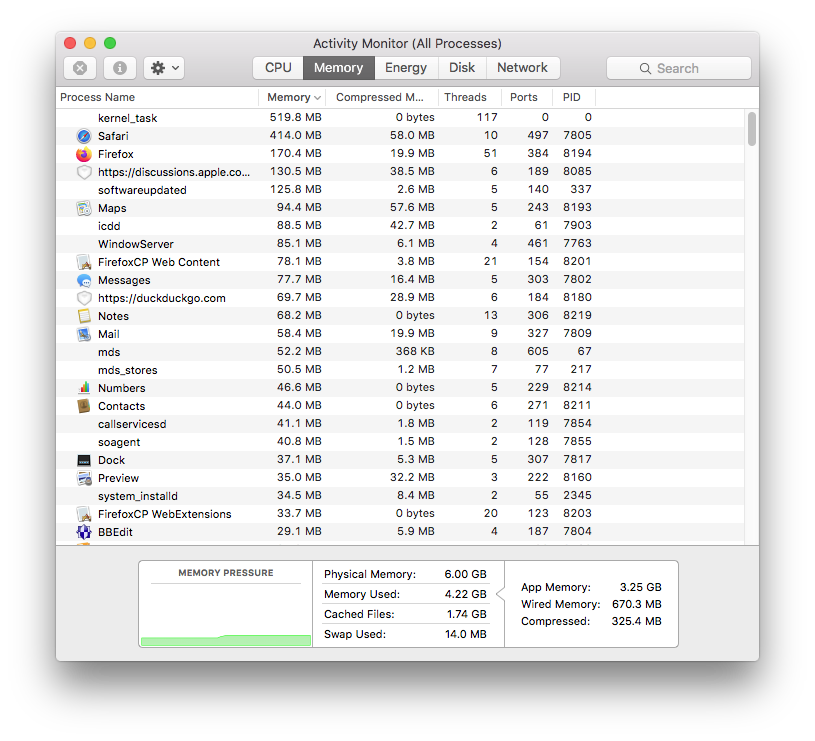The height and width of the screenshot is (741, 815).
Task: Click mds ports value 605
Action: (537, 351)
